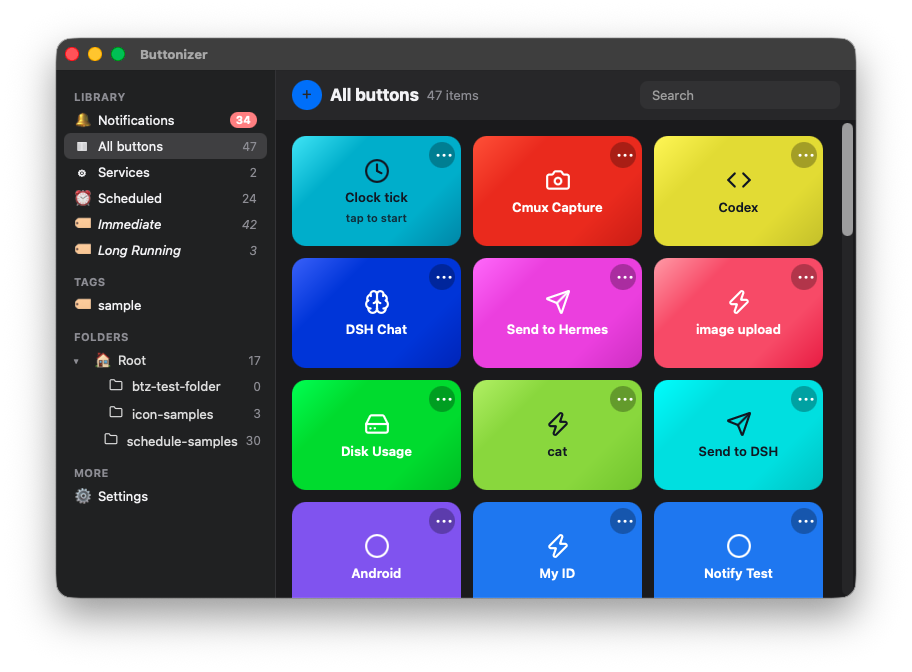Collapse the Root folder disclosure triangle
This screenshot has height=672, width=912.
(x=76, y=361)
